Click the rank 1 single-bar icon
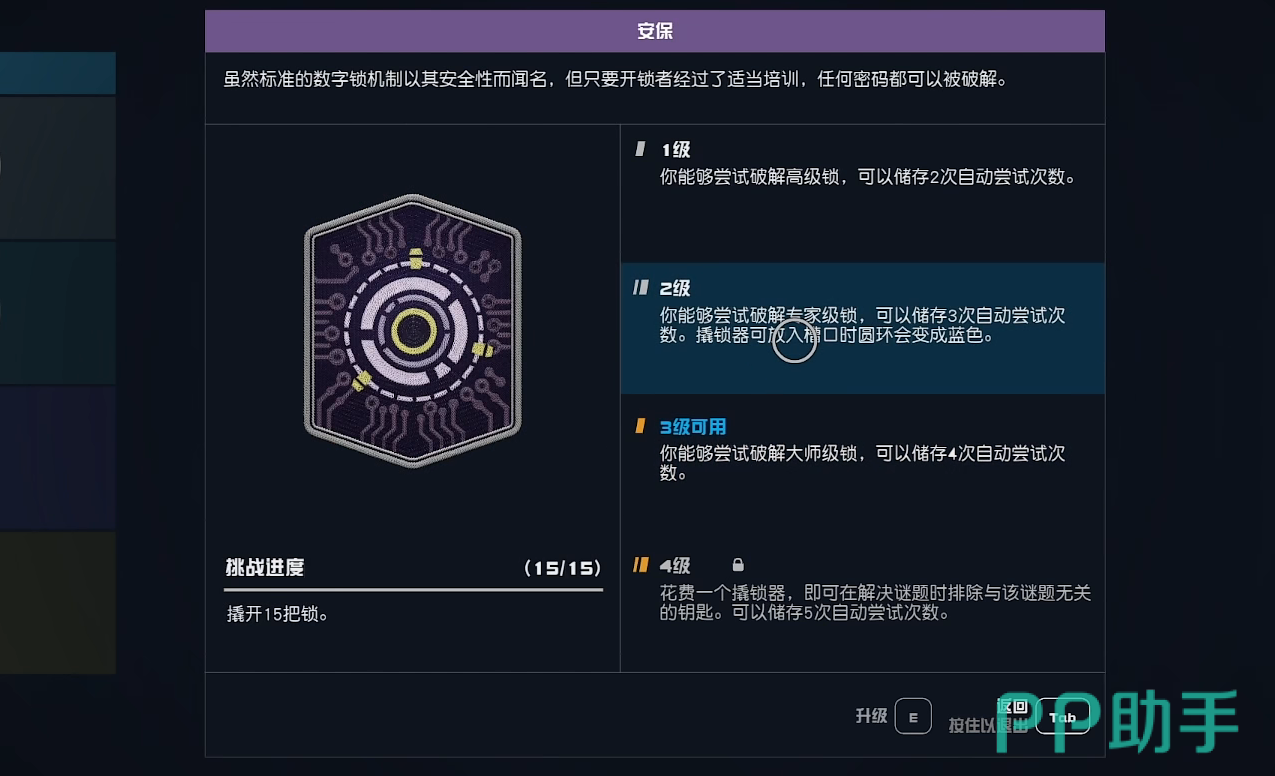Image resolution: width=1275 pixels, height=776 pixels. click(640, 150)
